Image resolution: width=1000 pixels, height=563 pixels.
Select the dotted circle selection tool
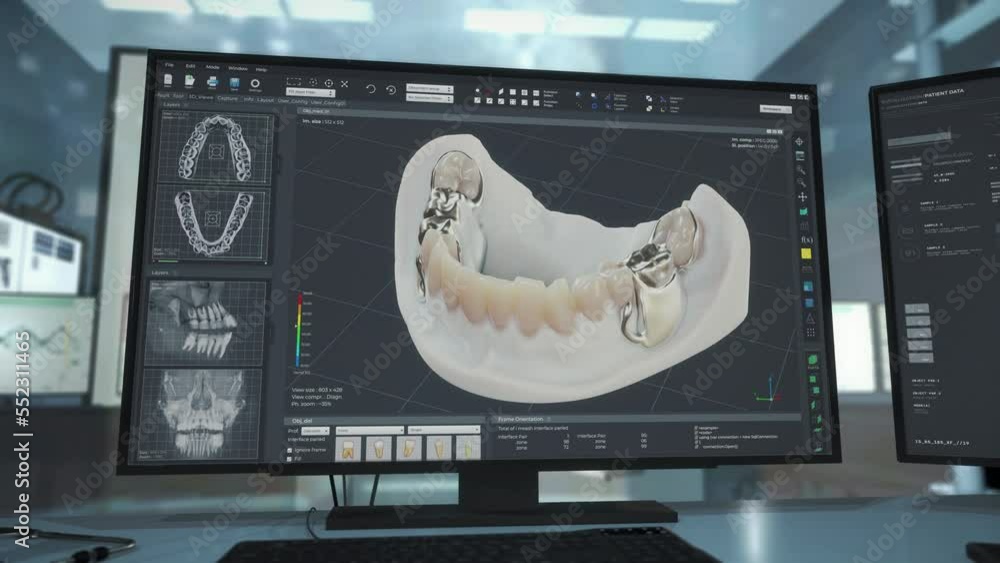click(313, 82)
